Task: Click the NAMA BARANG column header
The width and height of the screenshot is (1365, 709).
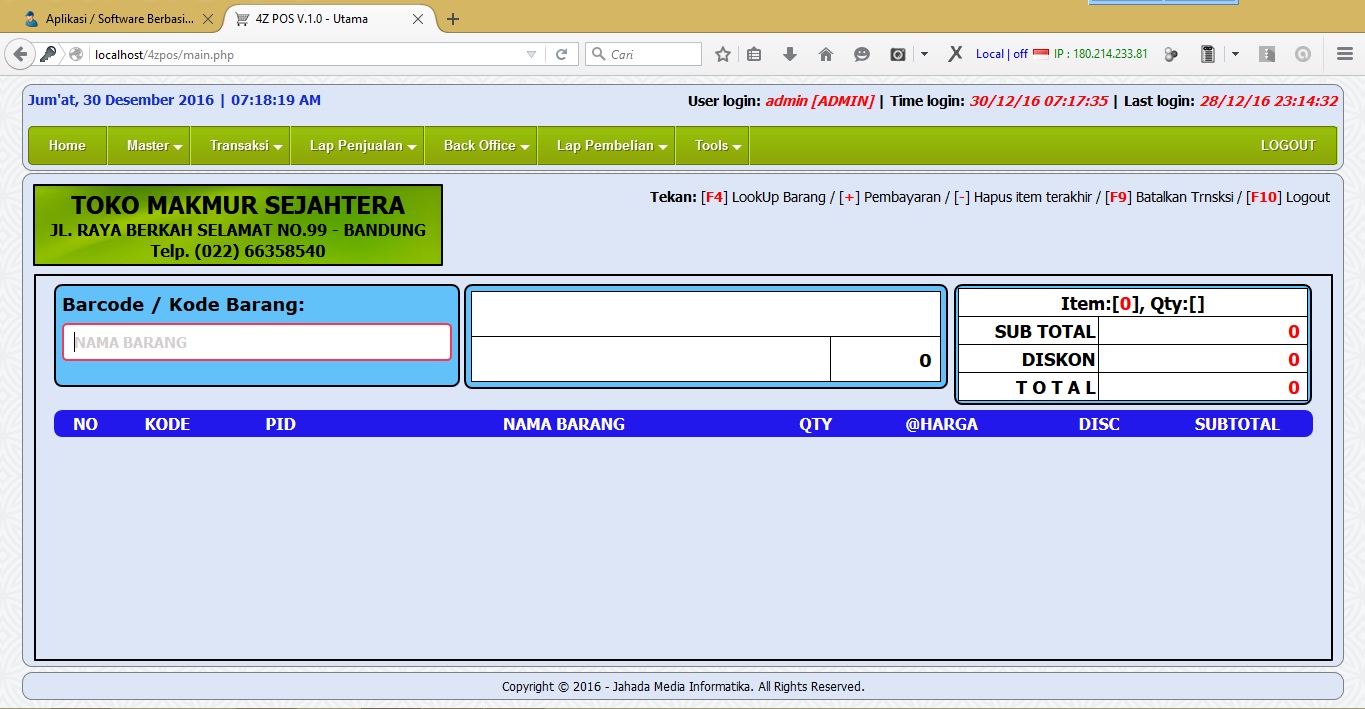Action: click(564, 424)
